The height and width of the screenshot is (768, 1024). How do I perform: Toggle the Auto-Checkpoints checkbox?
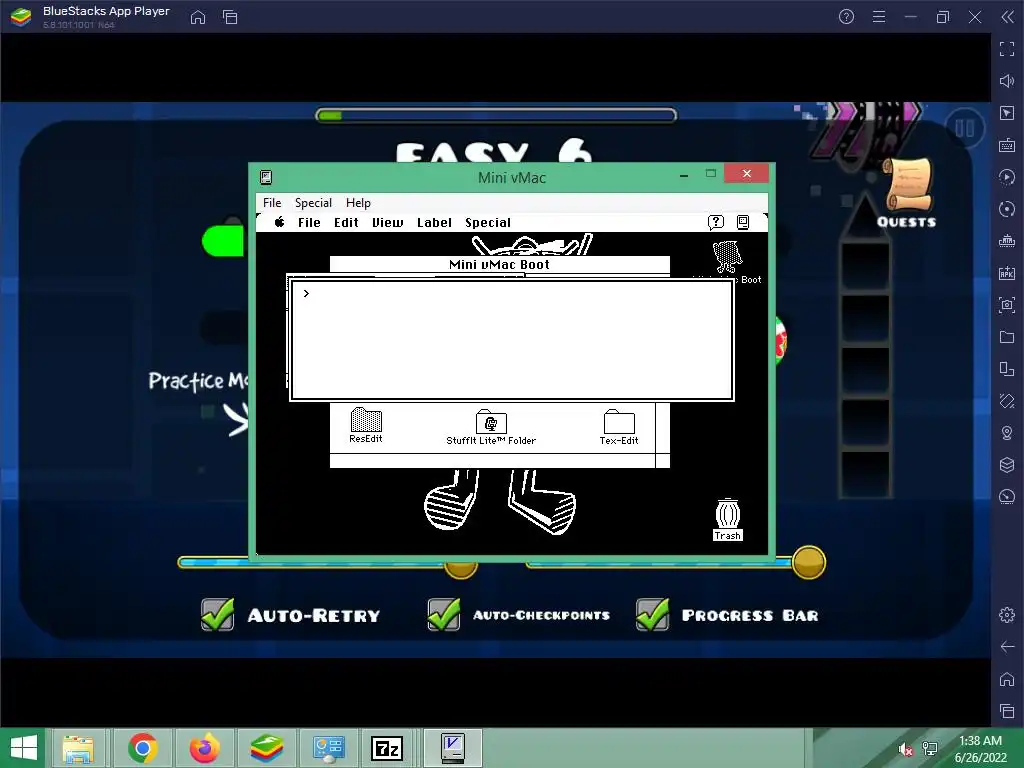[444, 615]
